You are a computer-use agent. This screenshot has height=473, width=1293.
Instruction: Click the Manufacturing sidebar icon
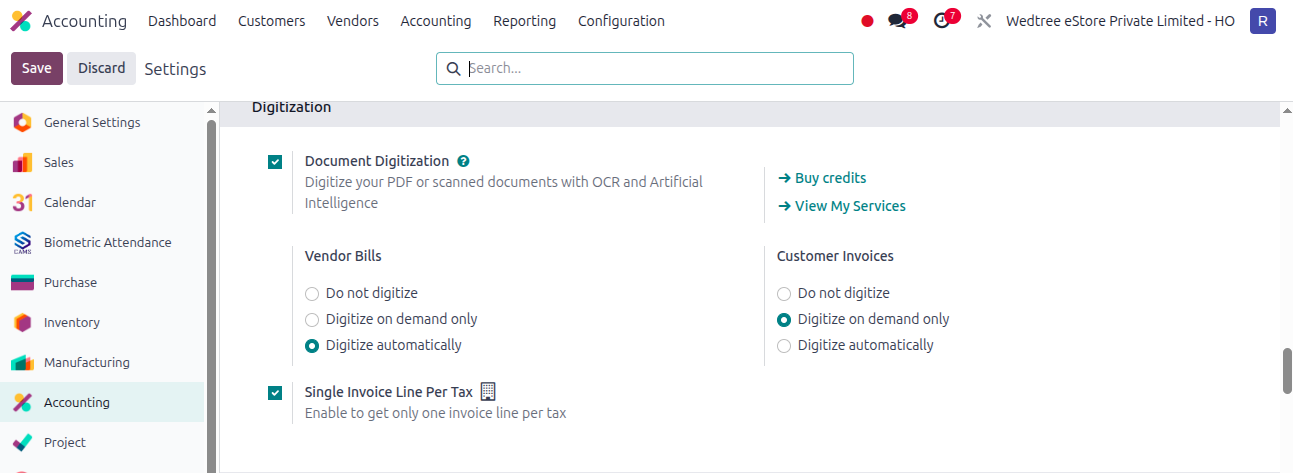(x=22, y=362)
